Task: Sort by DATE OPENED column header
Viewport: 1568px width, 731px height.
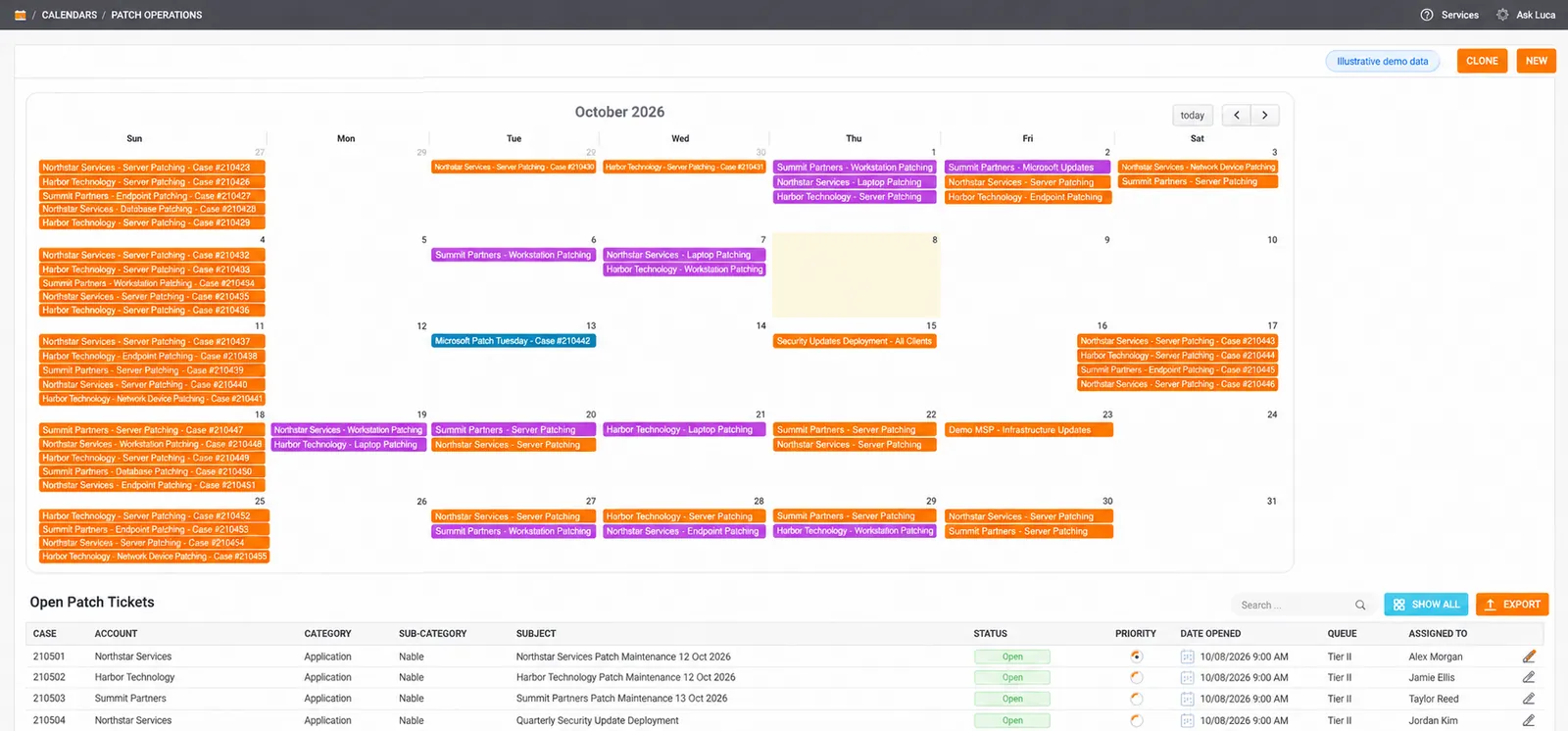Action: 1210,634
